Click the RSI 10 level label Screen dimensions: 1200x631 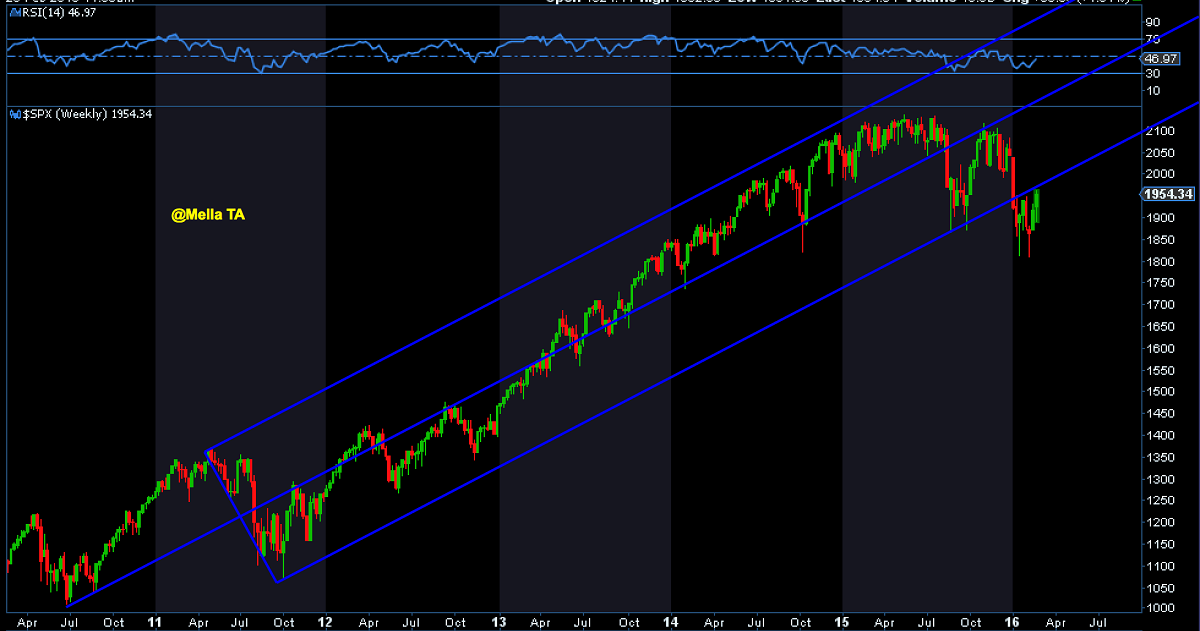point(1153,91)
